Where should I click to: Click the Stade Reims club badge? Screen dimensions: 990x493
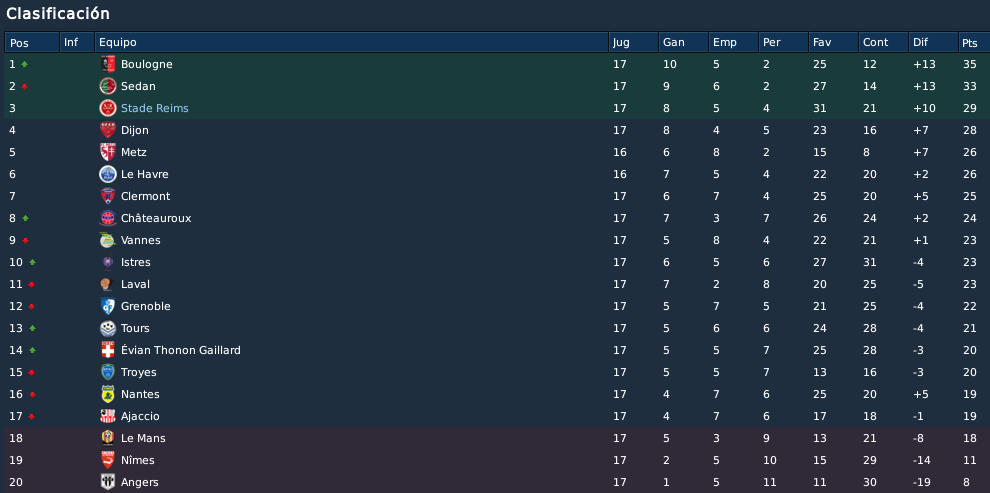pyautogui.click(x=108, y=109)
